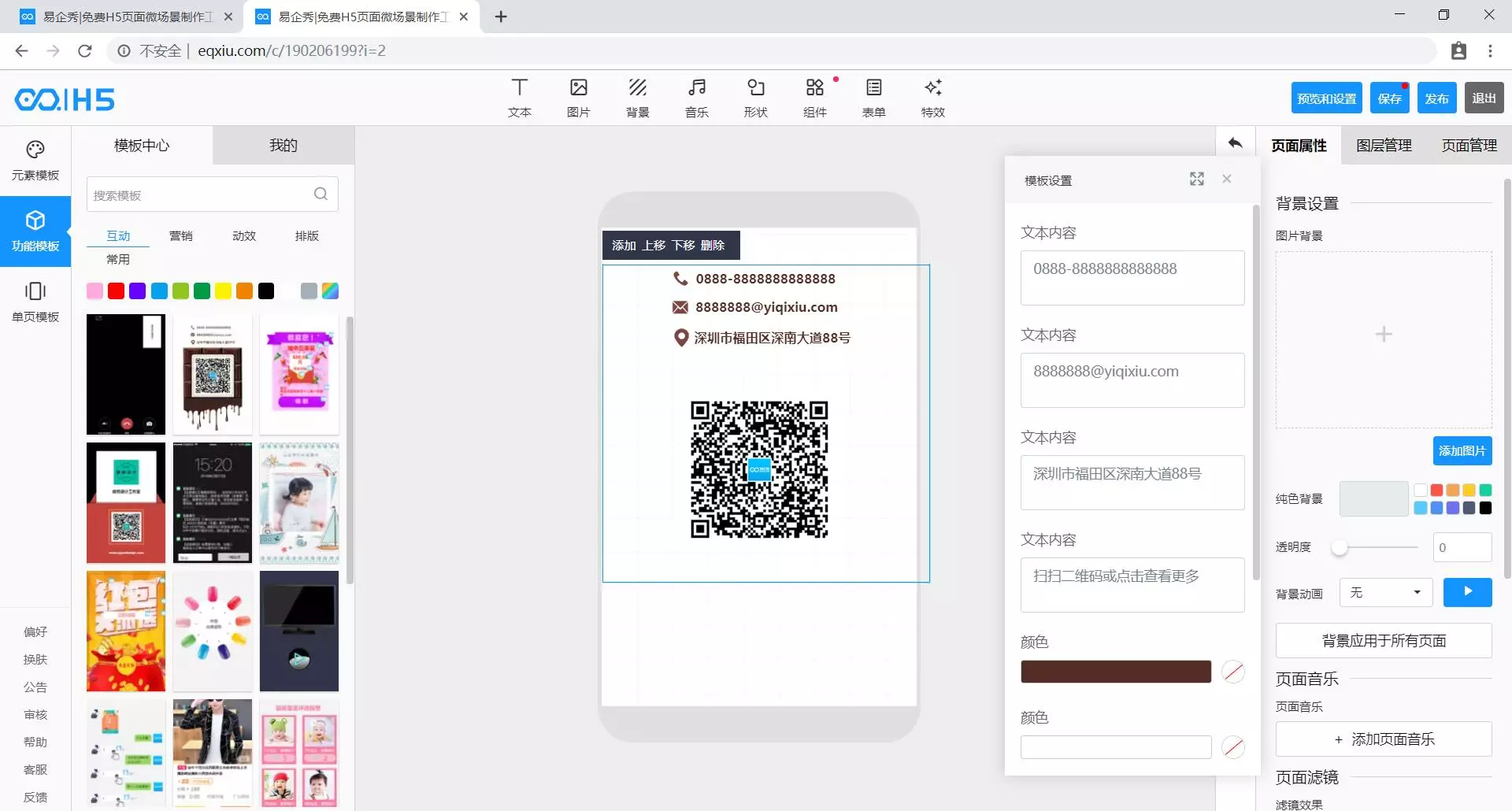This screenshot has width=1512, height=811.
Task: Select 功能模板 function templates sidebar
Action: click(35, 231)
